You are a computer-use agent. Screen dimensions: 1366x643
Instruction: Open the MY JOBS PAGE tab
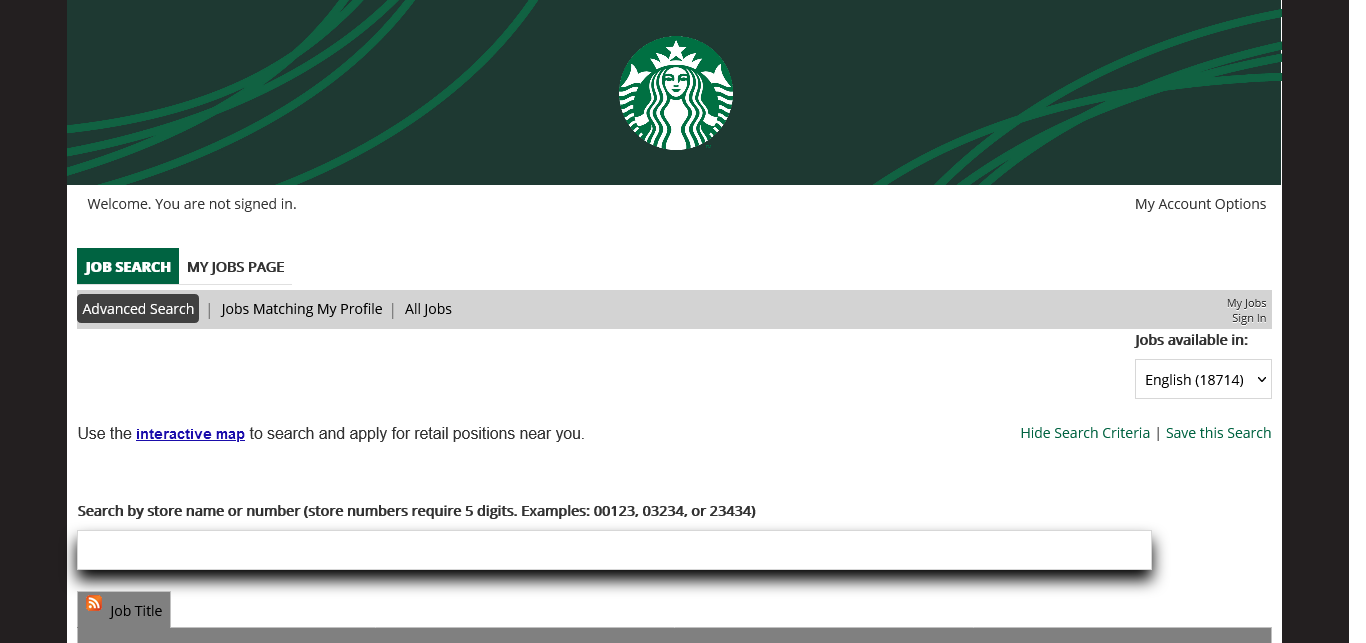click(236, 267)
